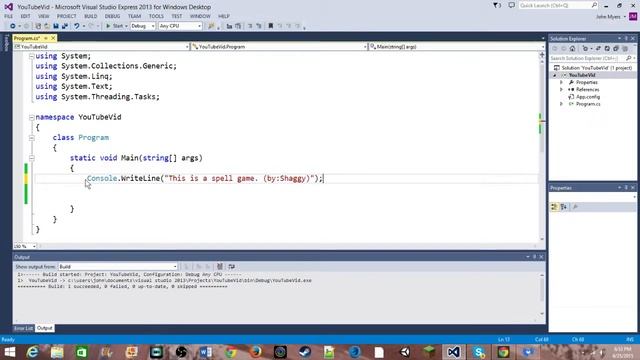Expand the Program.cs node in Solution Explorer
The height and width of the screenshot is (360, 640).
click(561, 104)
